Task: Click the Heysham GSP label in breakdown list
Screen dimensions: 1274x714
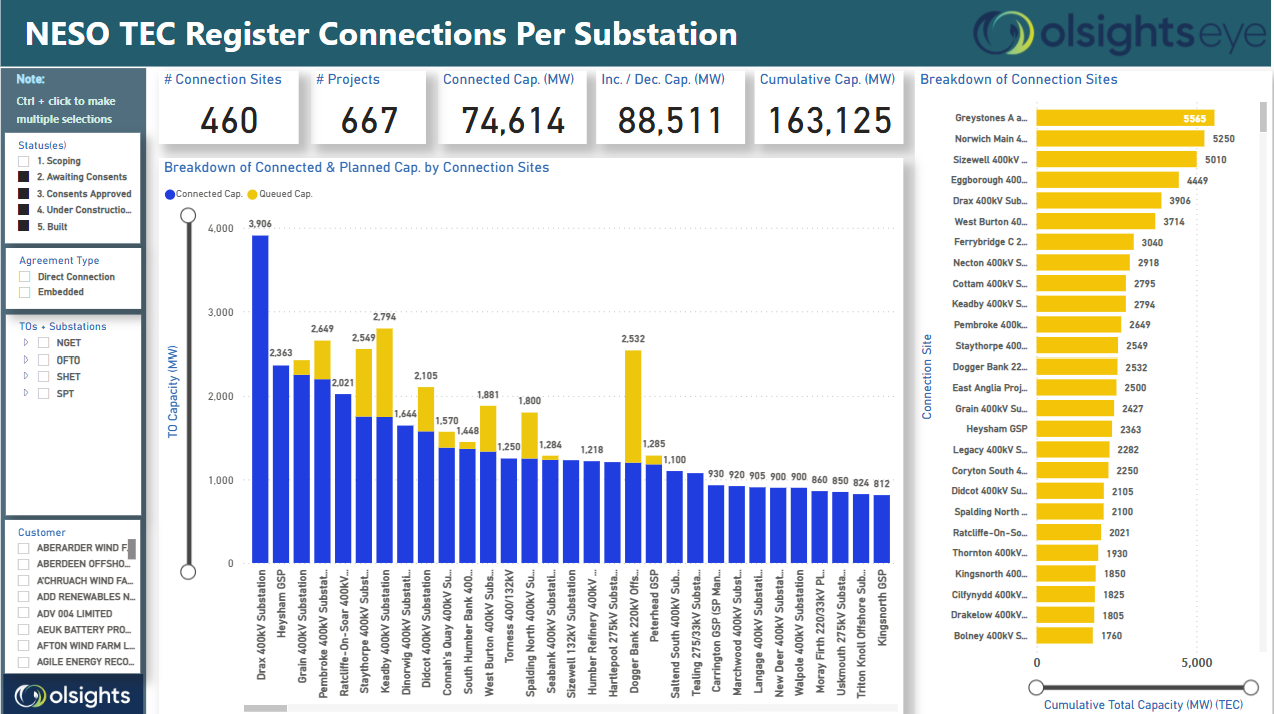Action: click(996, 429)
